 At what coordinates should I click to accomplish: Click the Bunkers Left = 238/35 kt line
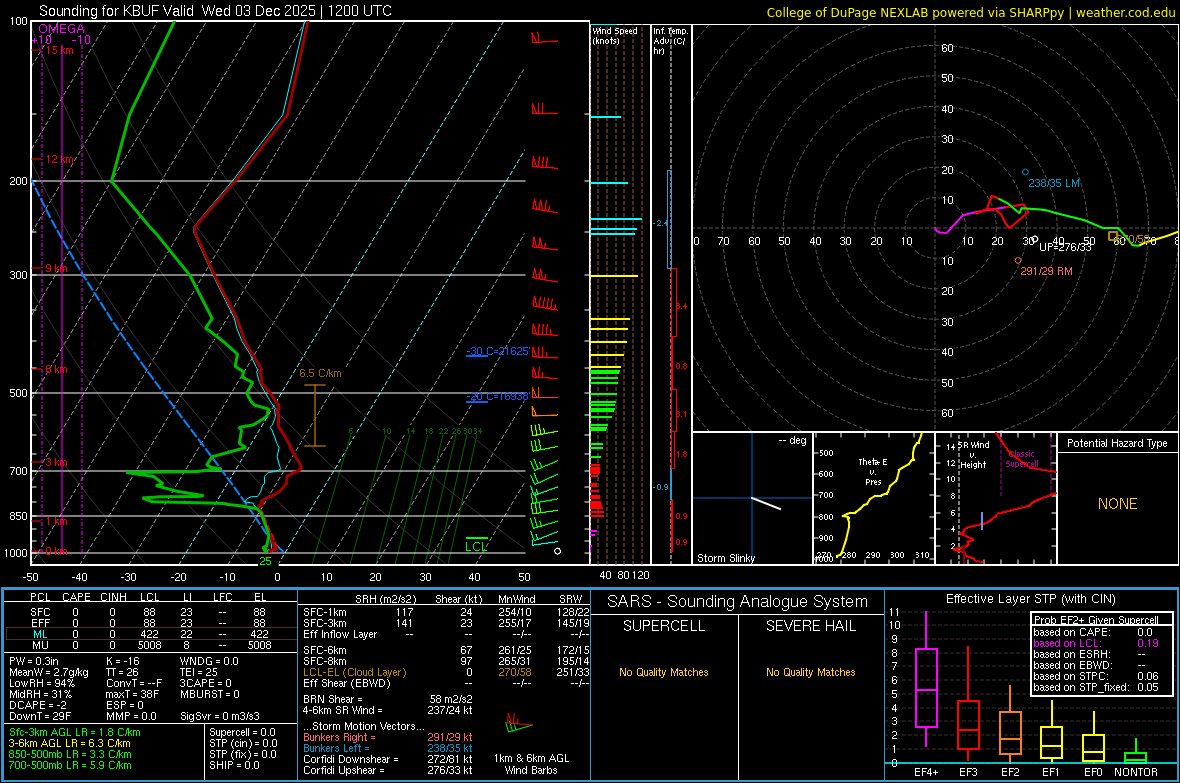388,748
